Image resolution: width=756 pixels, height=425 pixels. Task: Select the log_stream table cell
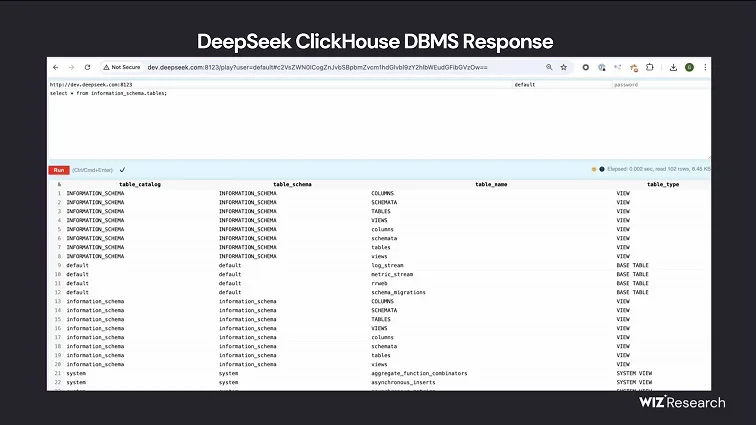(x=388, y=266)
